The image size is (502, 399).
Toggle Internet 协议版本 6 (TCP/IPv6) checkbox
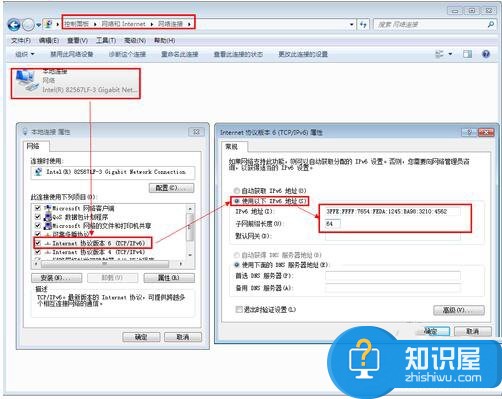tap(38, 243)
